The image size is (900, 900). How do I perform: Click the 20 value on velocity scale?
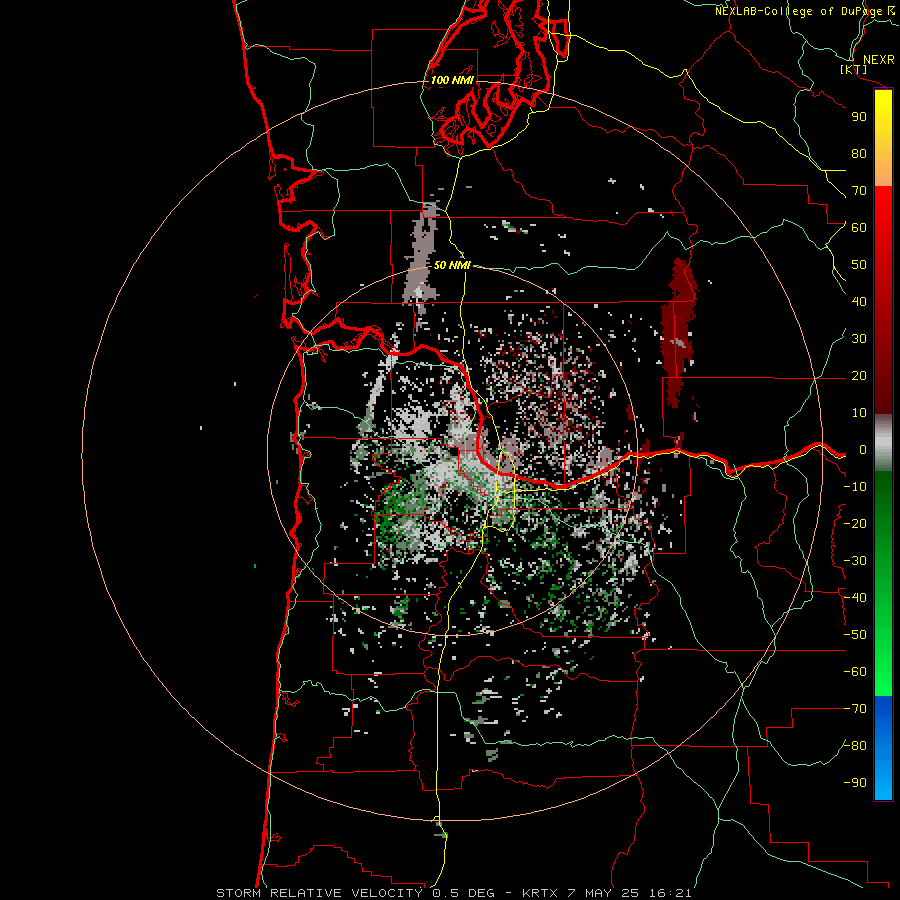[x=859, y=375]
